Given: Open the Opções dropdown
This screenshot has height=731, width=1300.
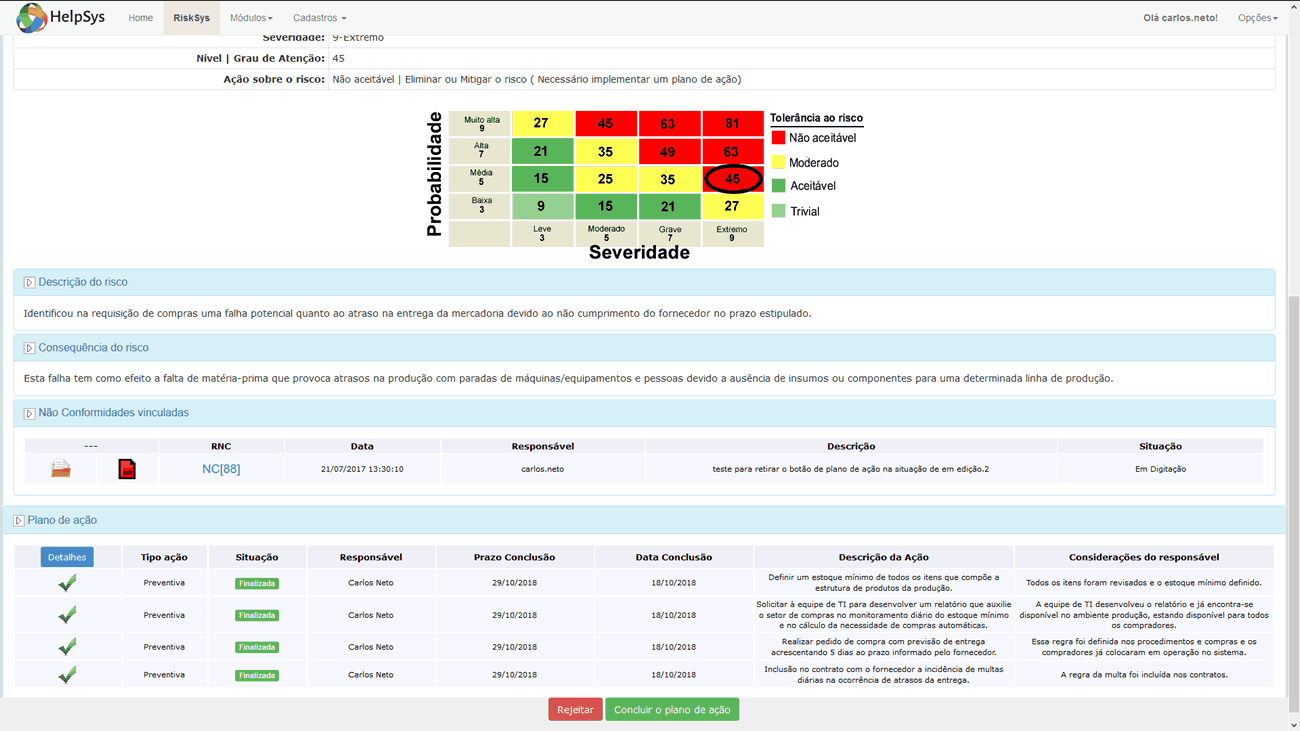Looking at the screenshot, I should [1257, 18].
